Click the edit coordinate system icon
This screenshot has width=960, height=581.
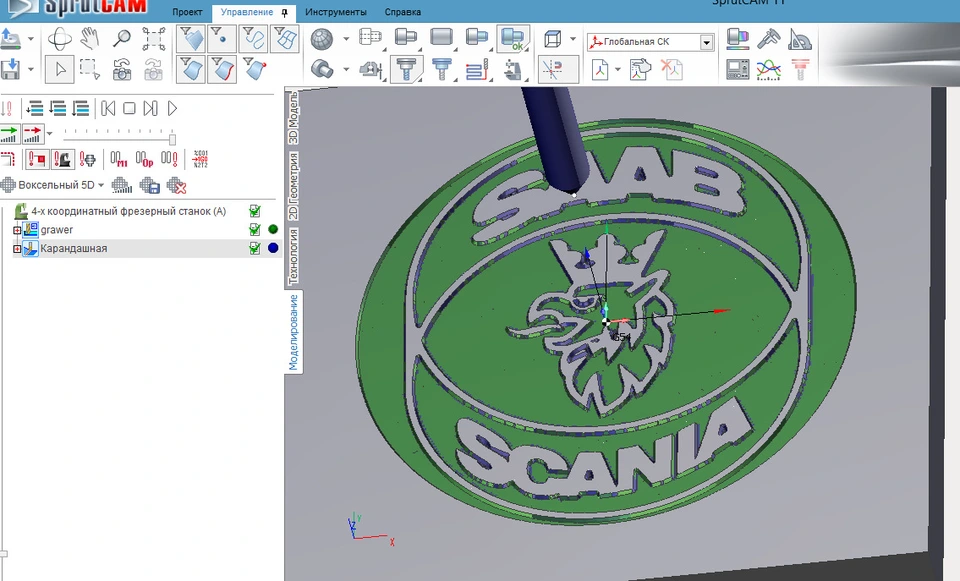coord(640,69)
